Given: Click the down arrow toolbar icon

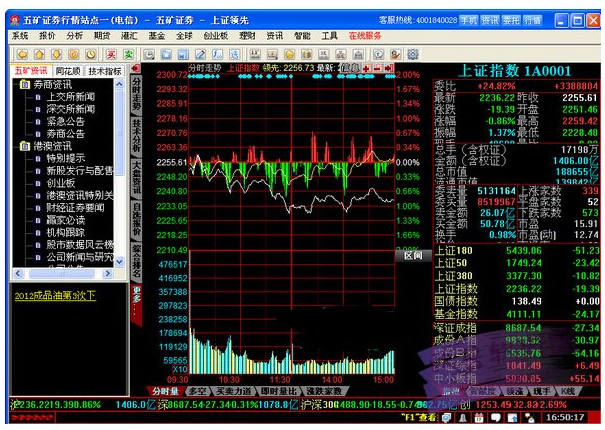Looking at the screenshot, I should 56,54.
